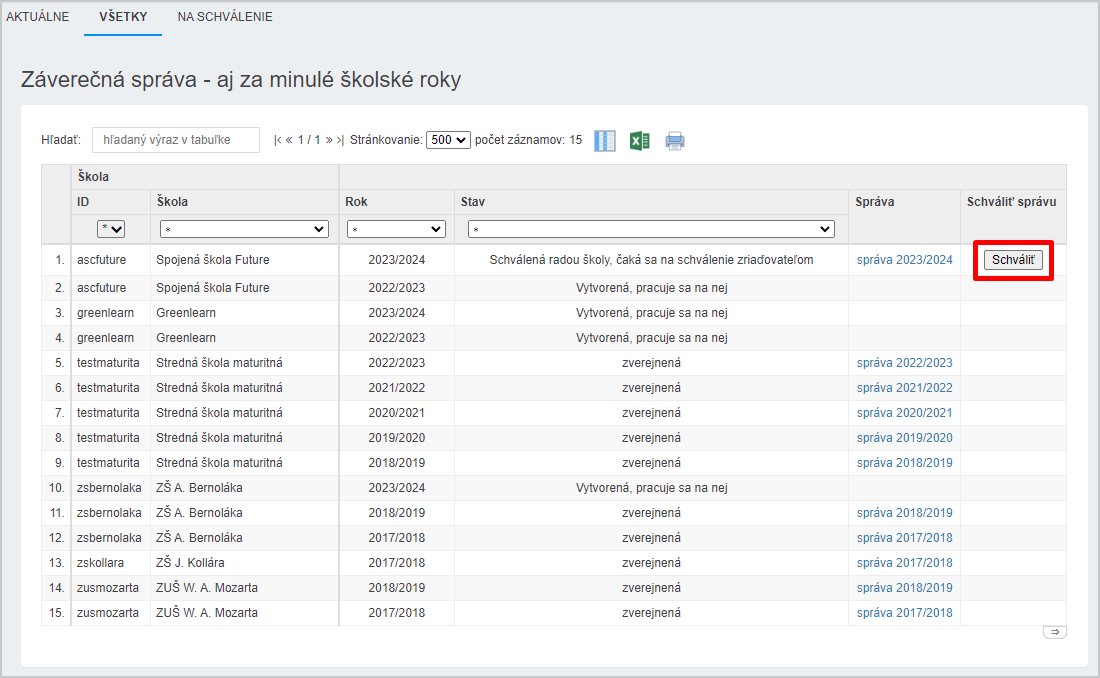Open správa 2022/2023 for Stredná škola maturitná
The height and width of the screenshot is (678, 1100).
pyautogui.click(x=904, y=363)
